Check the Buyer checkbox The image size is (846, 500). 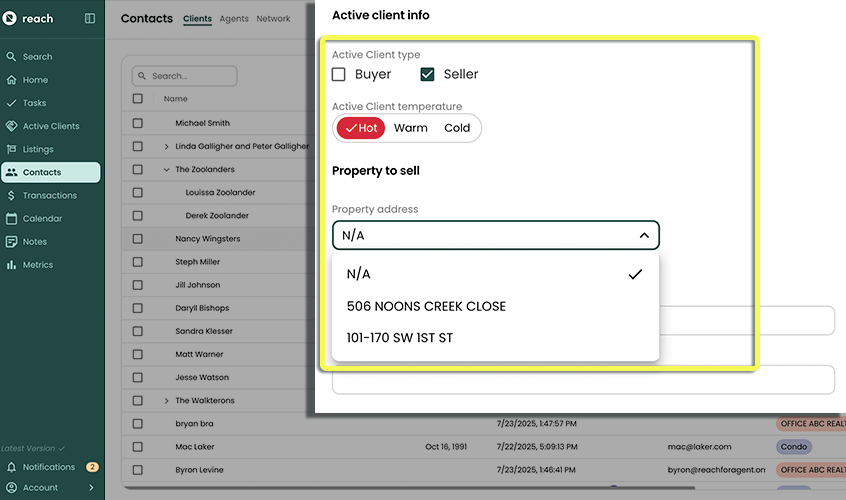click(x=339, y=74)
